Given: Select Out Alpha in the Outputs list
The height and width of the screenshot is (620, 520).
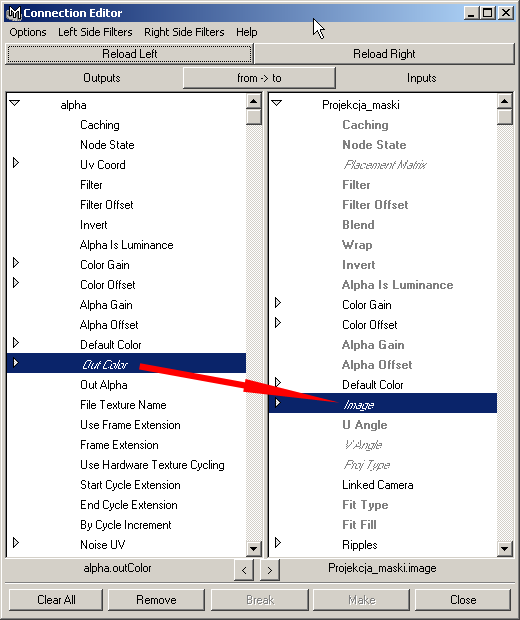Looking at the screenshot, I should 104,385.
